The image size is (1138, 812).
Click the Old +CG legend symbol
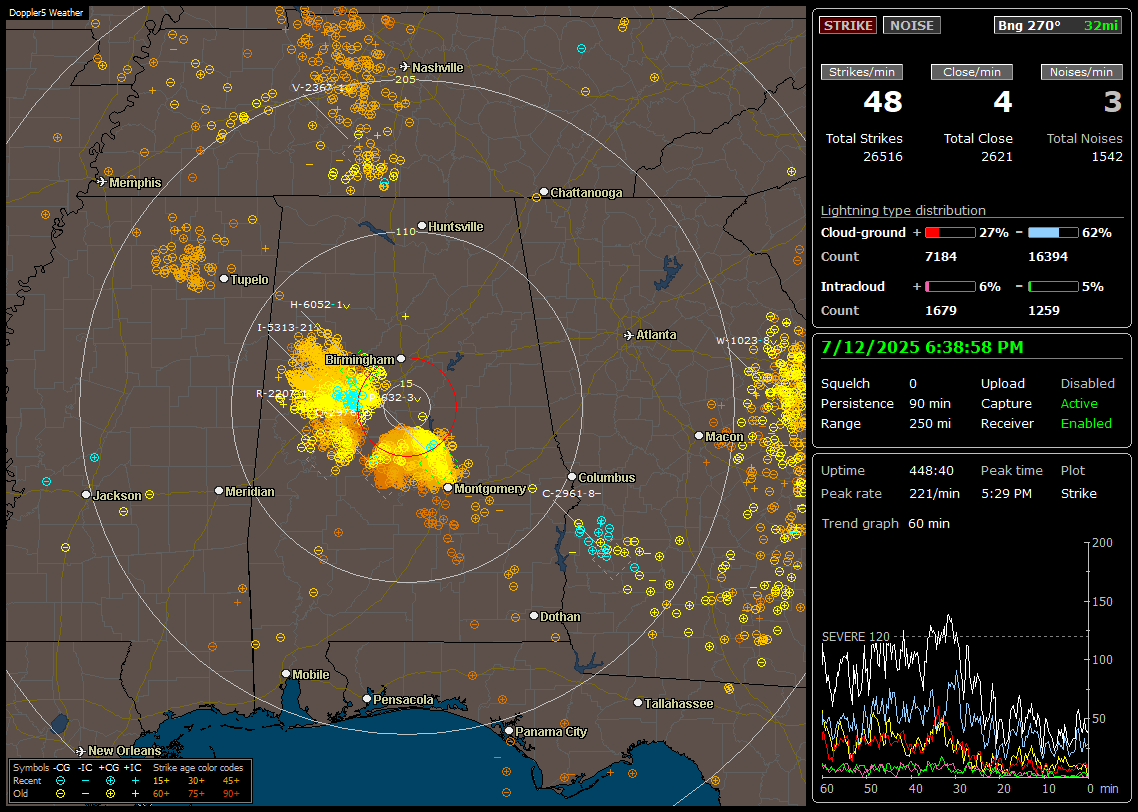[110, 794]
